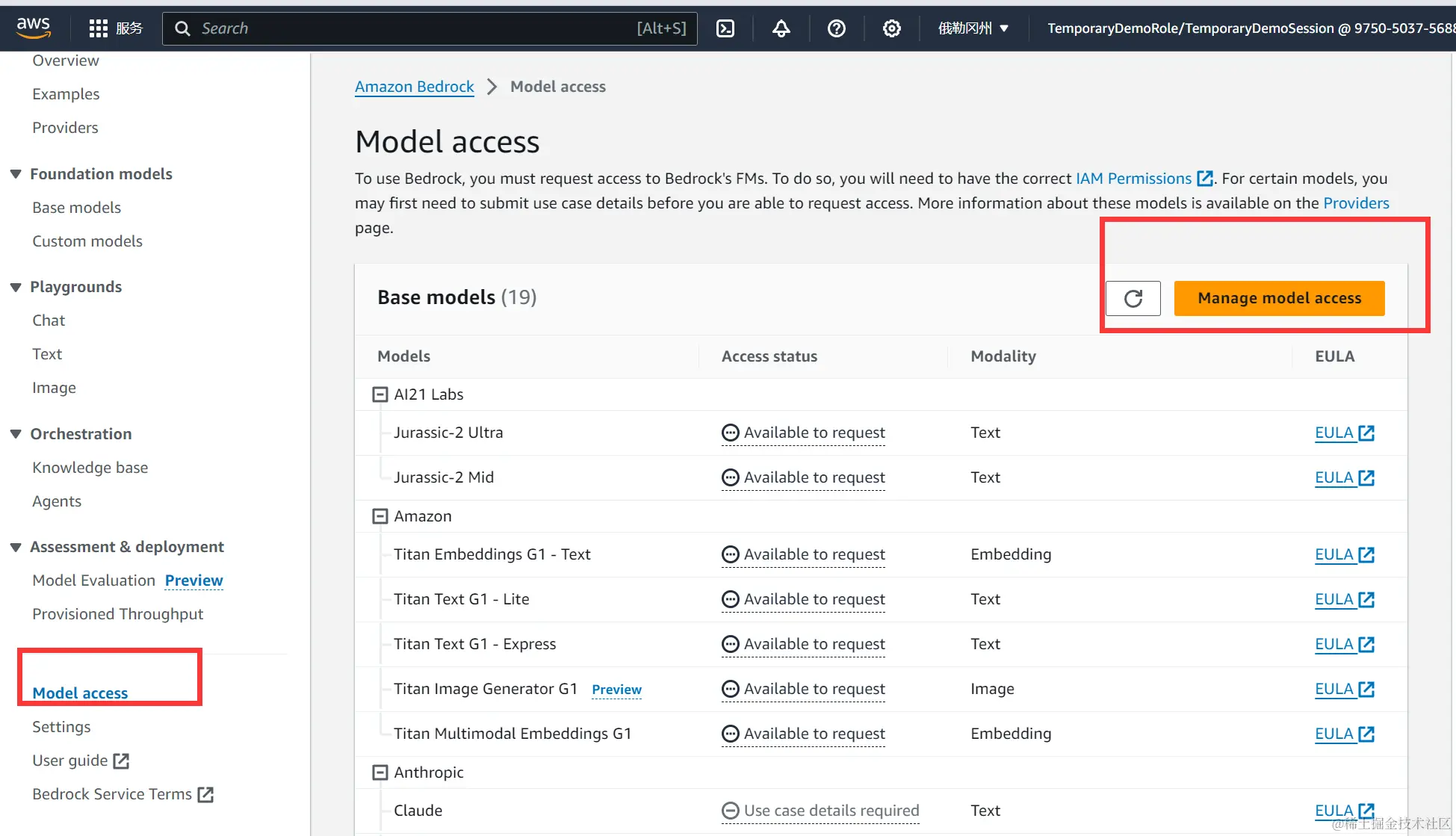This screenshot has width=1456, height=836.
Task: Click the status icon for Jurassic-2 Ultra
Action: [731, 433]
